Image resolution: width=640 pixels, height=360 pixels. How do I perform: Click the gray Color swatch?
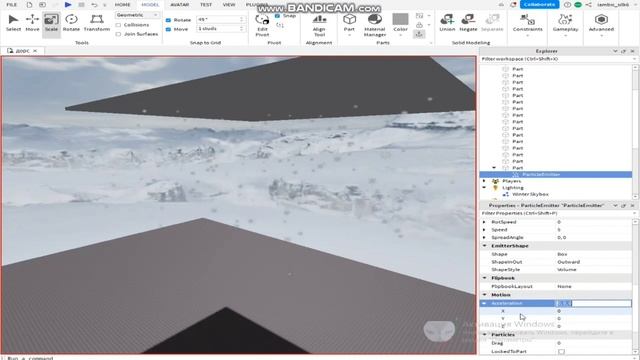[400, 19]
